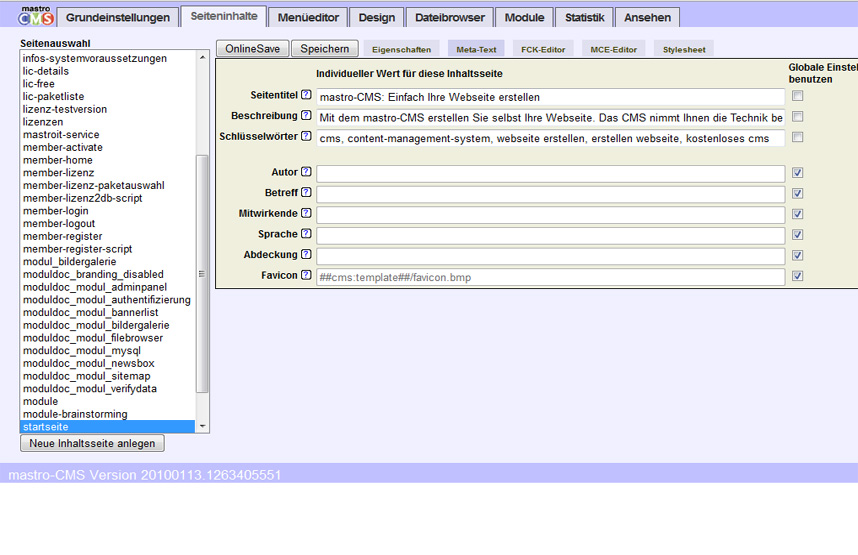This screenshot has height=555, width=858.
Task: Open help icon next to Abdeckung
Action: [306, 255]
